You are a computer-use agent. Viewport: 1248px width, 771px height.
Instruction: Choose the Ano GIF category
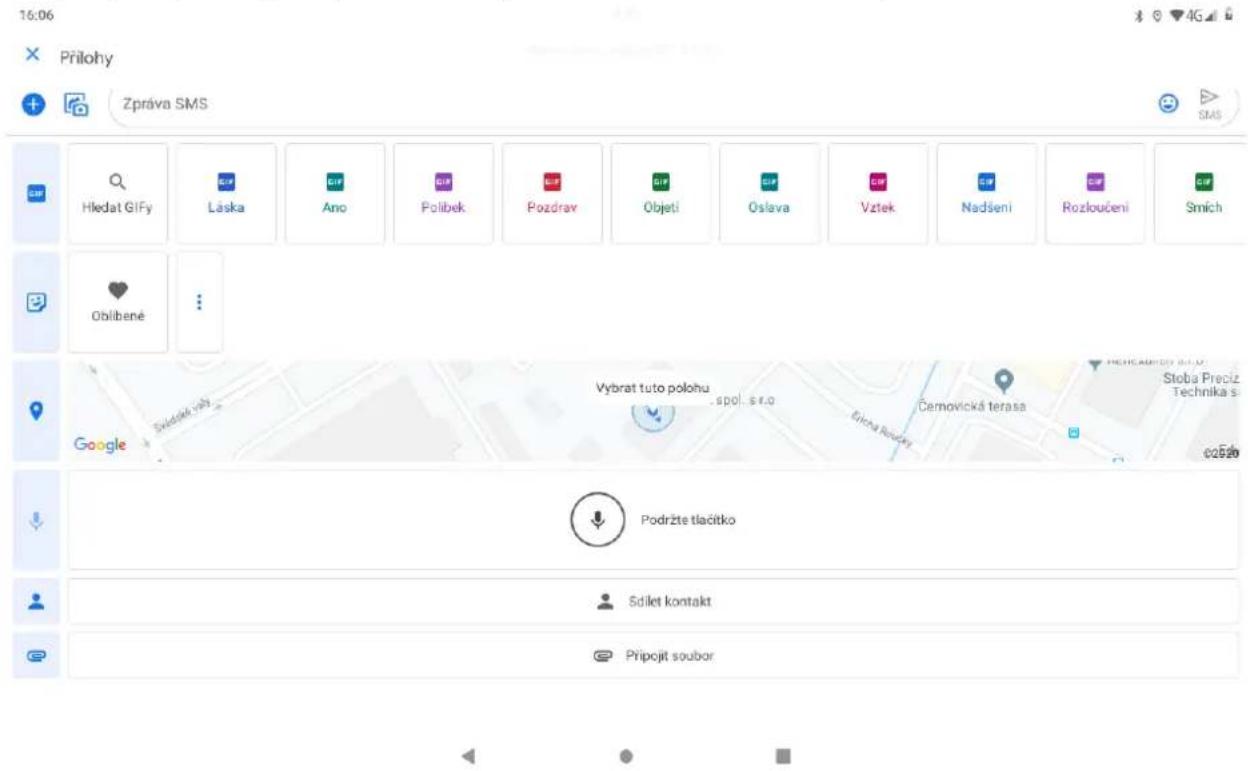coord(335,193)
